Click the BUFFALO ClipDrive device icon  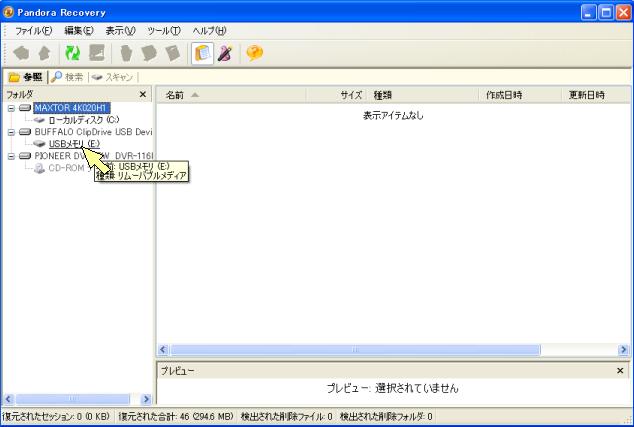(25, 132)
